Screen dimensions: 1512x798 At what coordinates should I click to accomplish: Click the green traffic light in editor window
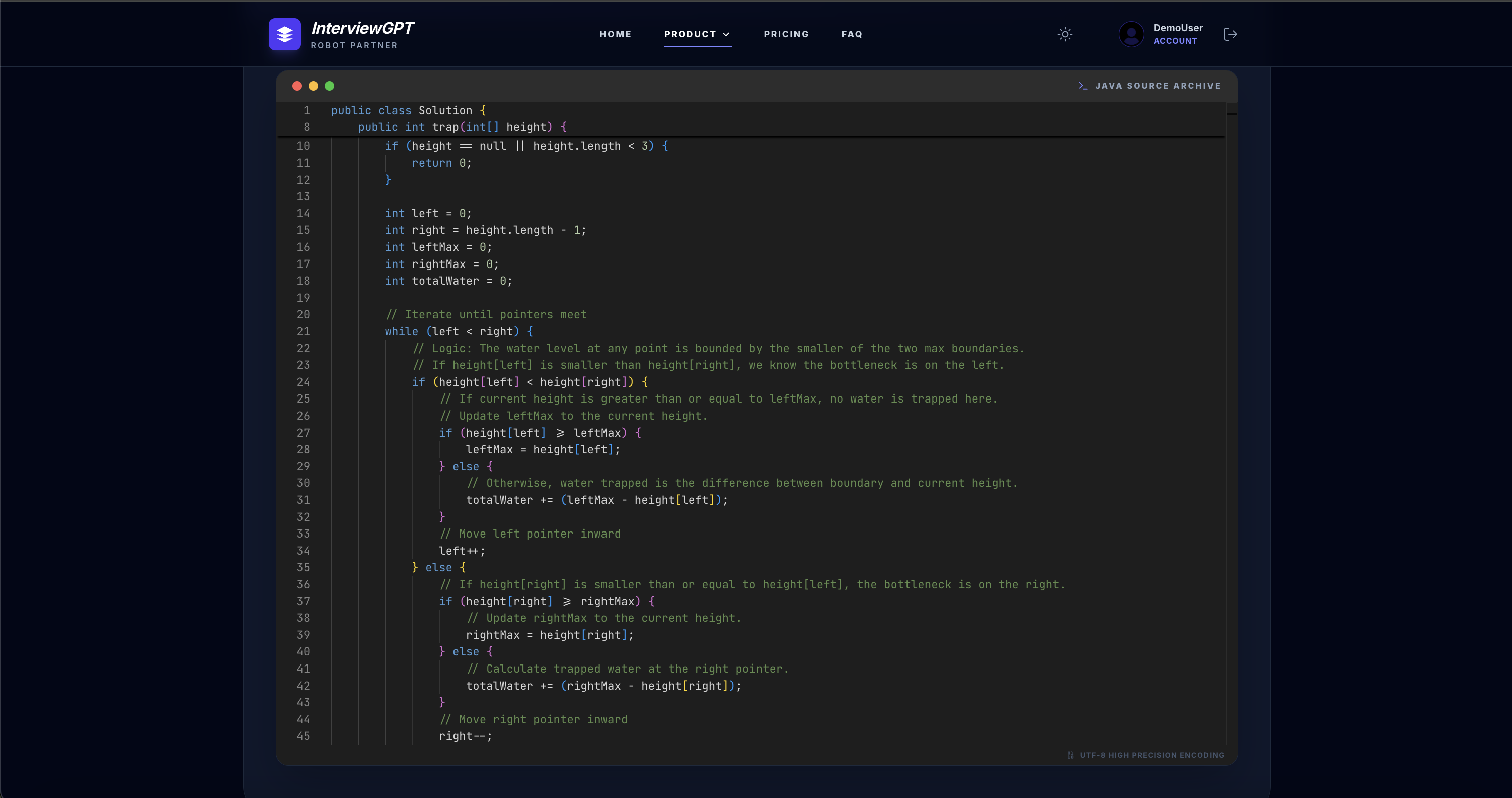point(330,86)
